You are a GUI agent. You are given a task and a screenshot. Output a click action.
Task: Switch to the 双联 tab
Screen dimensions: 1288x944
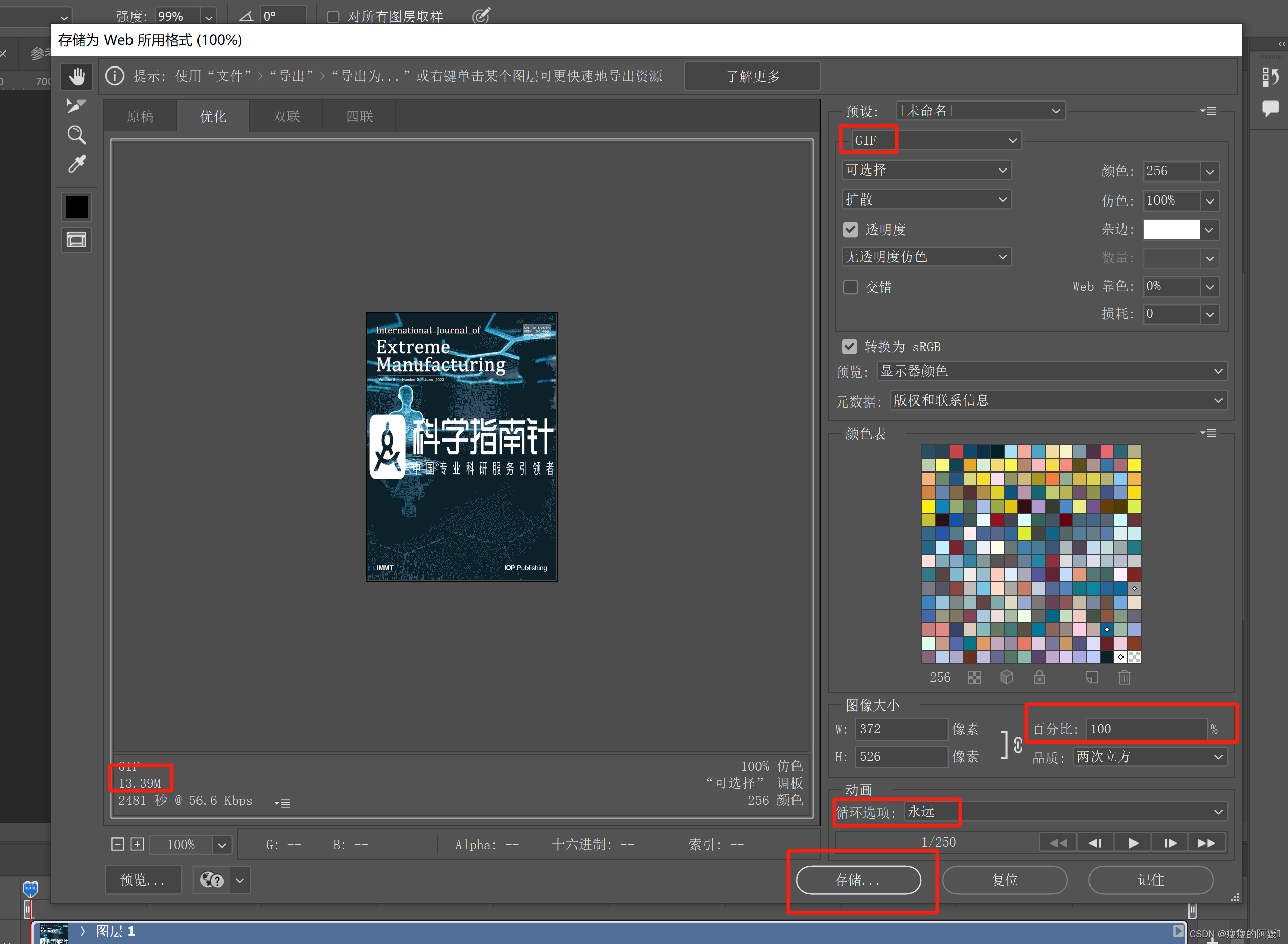pyautogui.click(x=286, y=117)
